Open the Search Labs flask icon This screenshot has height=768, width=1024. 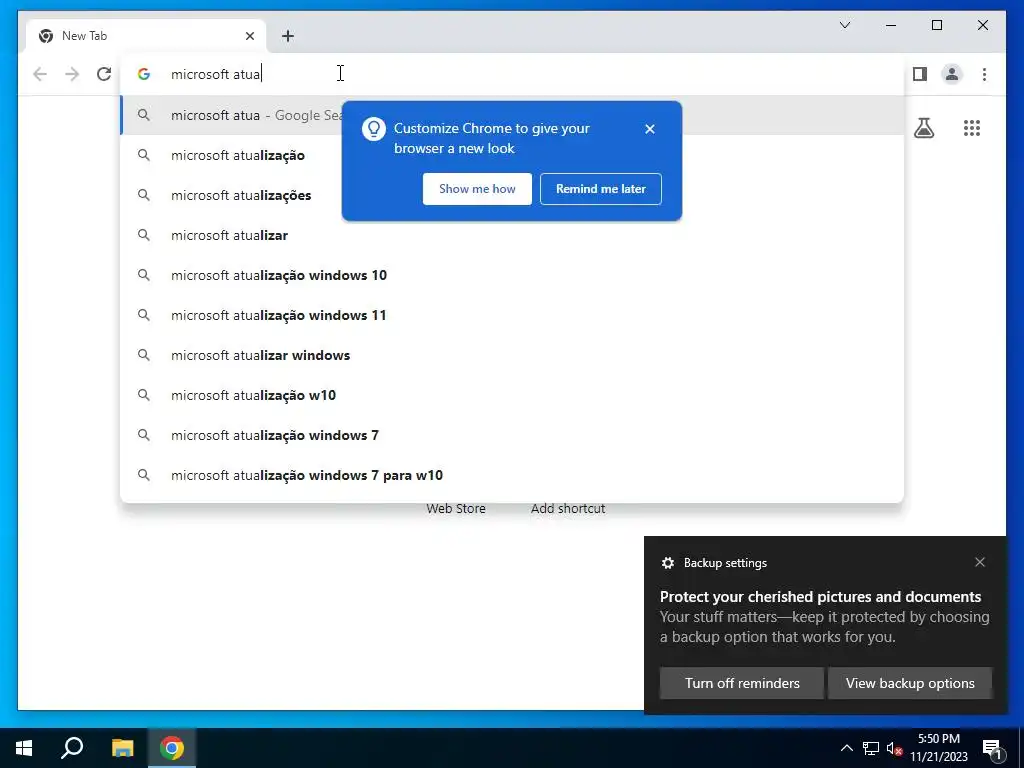tap(923, 128)
